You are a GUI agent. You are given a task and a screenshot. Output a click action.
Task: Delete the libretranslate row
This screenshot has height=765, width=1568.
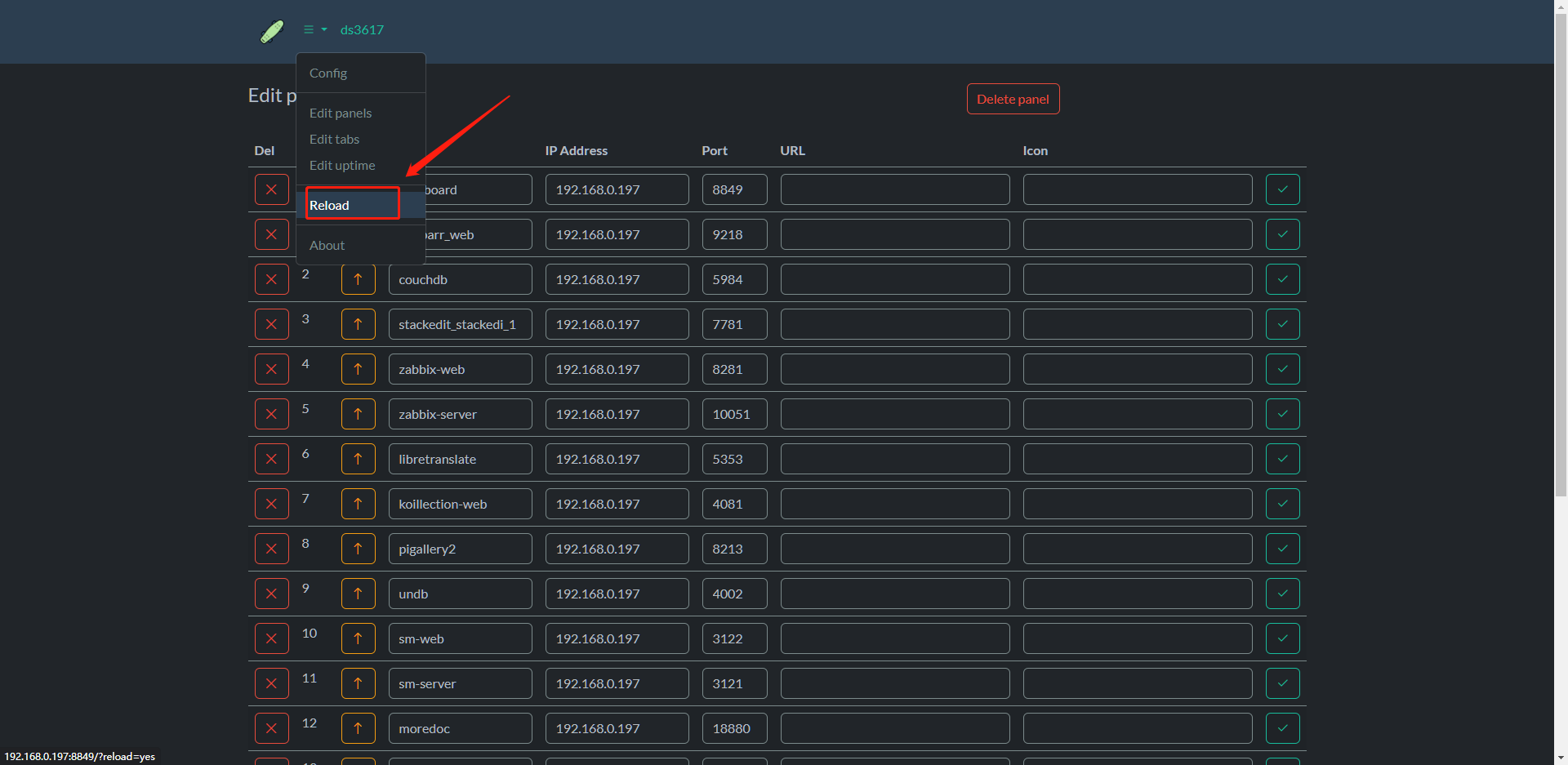(x=272, y=459)
